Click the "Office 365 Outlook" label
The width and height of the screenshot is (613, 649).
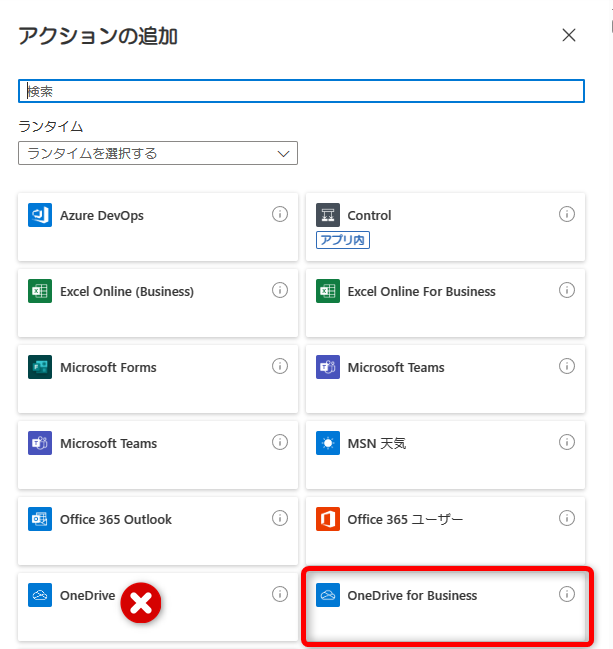(x=115, y=519)
